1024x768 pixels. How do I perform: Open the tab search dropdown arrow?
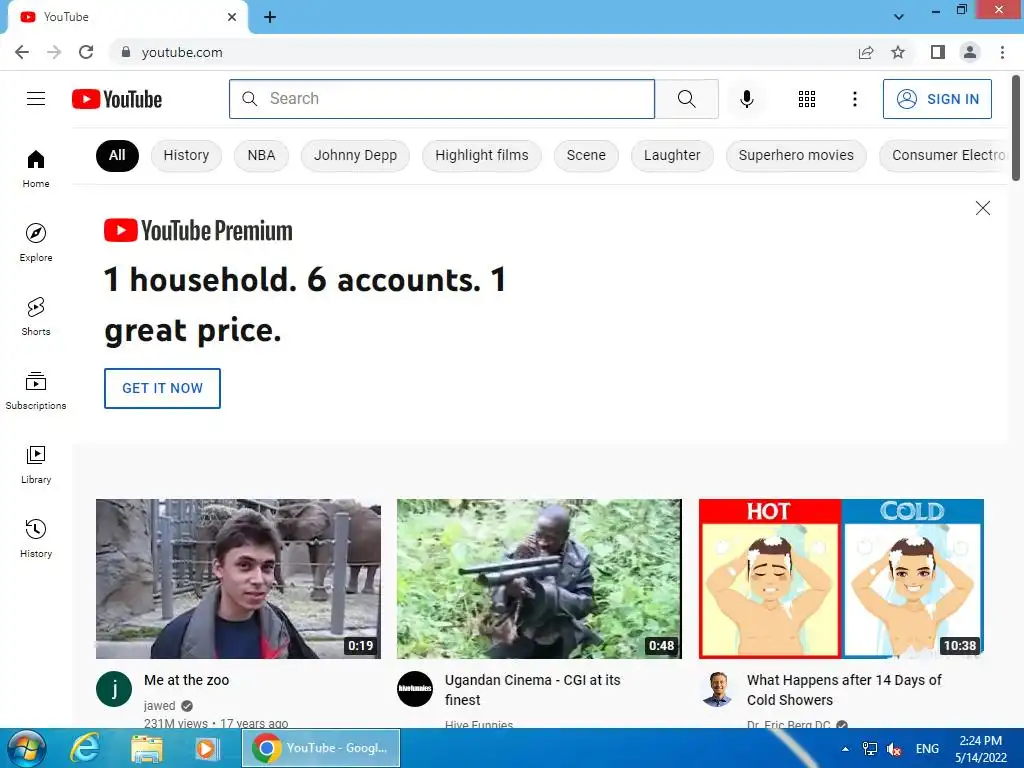click(899, 17)
